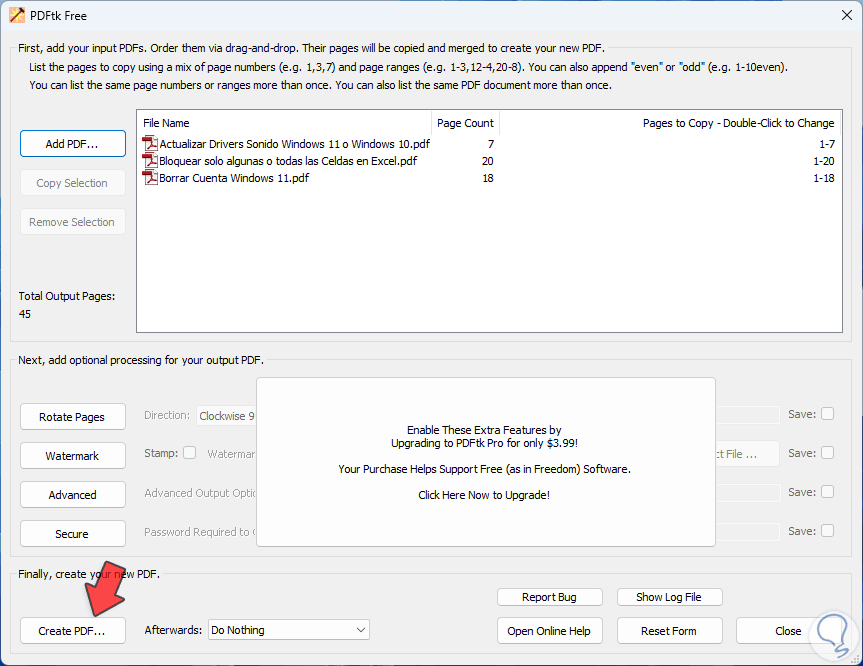The image size is (863, 666).
Task: Click the PDFtk Free title bar icon
Action: click(17, 15)
